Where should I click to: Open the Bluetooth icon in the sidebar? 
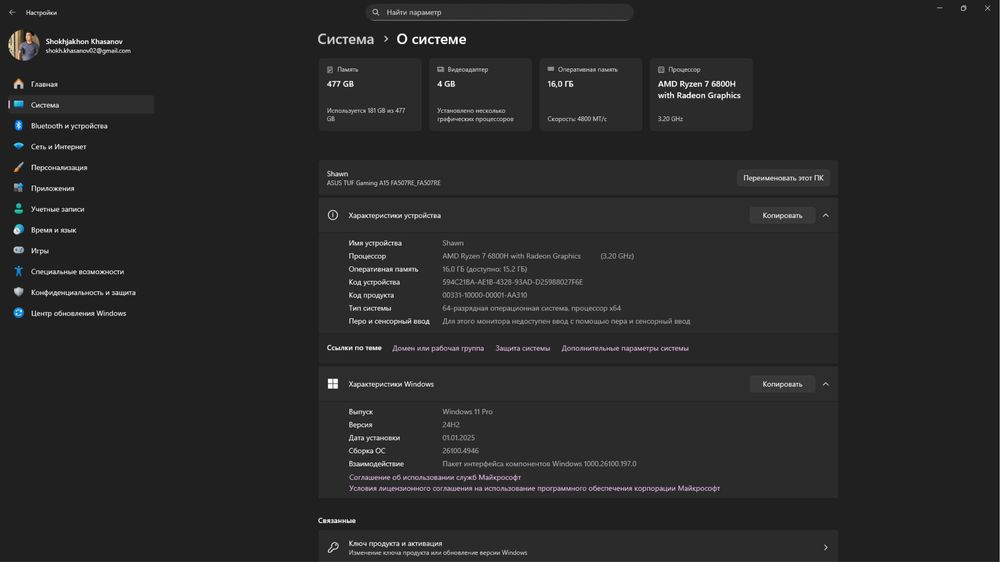18,126
